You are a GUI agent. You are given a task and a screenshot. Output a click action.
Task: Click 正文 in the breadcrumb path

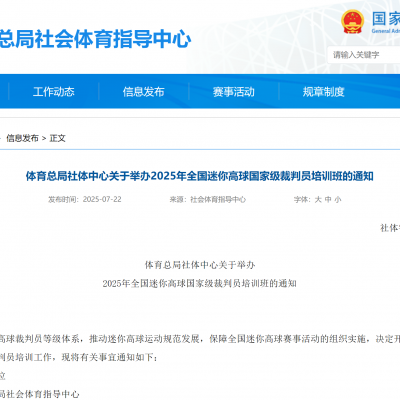(57, 138)
